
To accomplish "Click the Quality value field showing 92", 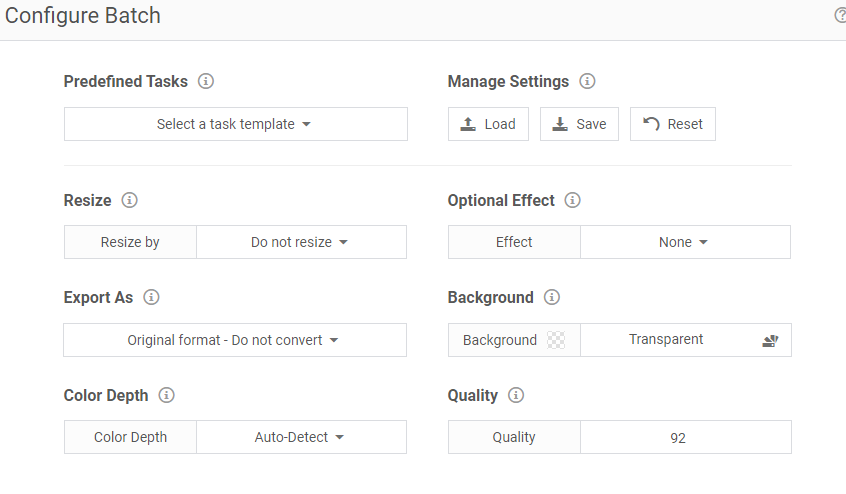I will [x=686, y=437].
